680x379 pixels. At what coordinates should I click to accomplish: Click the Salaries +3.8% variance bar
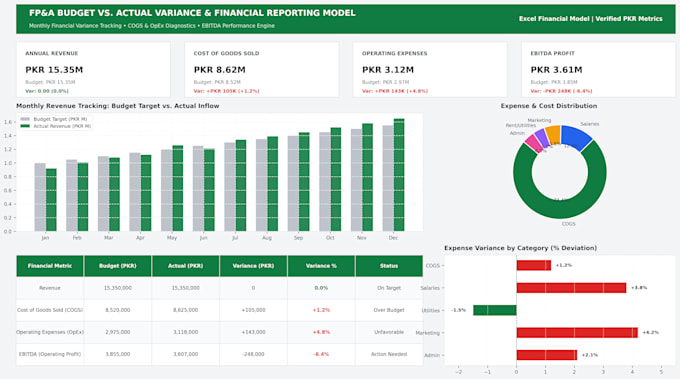(x=571, y=288)
